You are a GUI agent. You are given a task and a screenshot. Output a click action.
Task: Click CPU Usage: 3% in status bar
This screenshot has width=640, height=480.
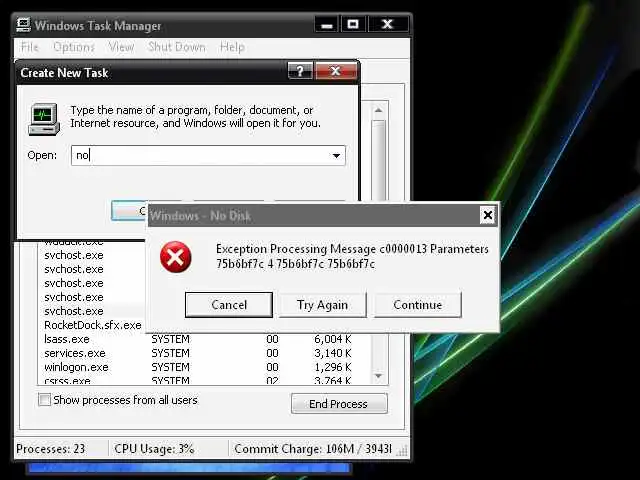(x=154, y=449)
